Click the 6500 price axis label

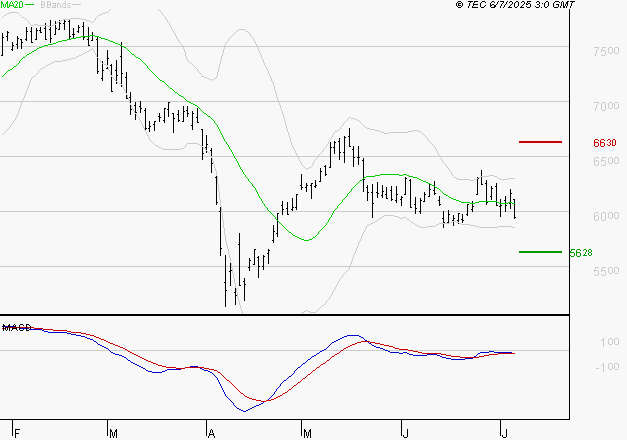click(606, 161)
